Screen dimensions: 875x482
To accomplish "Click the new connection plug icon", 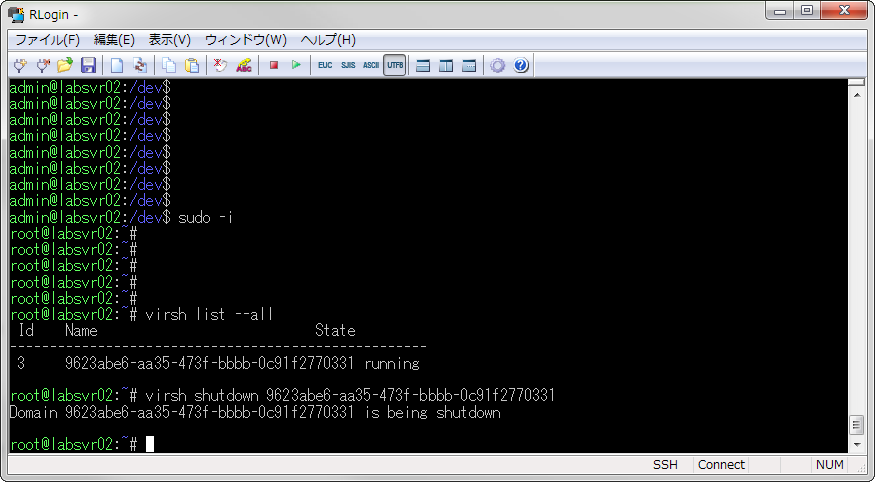I will [x=20, y=66].
